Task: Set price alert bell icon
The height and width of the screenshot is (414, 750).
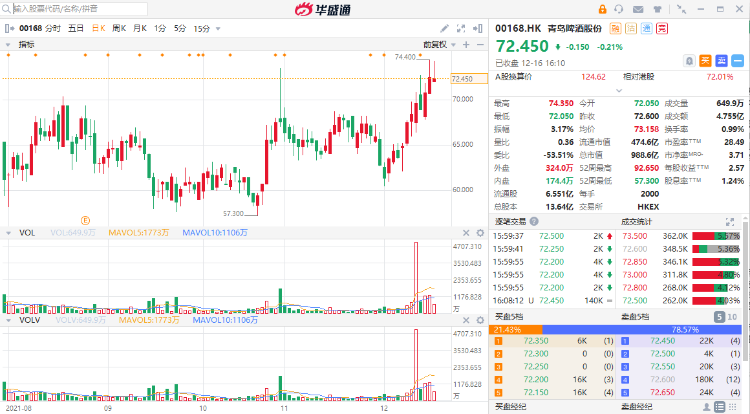Action: pyautogui.click(x=689, y=61)
